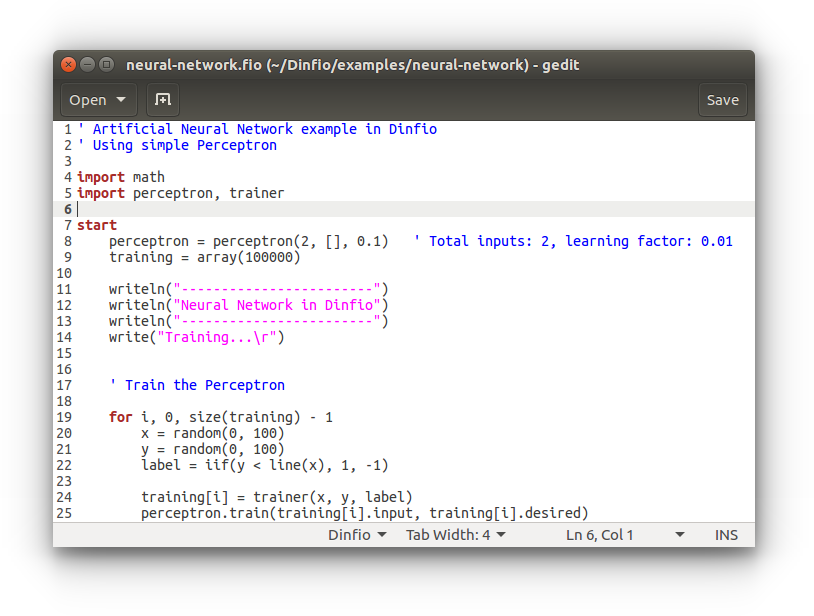The image size is (814, 616).
Task: Place cursor on empty highlighted line 6
Action: 400,209
